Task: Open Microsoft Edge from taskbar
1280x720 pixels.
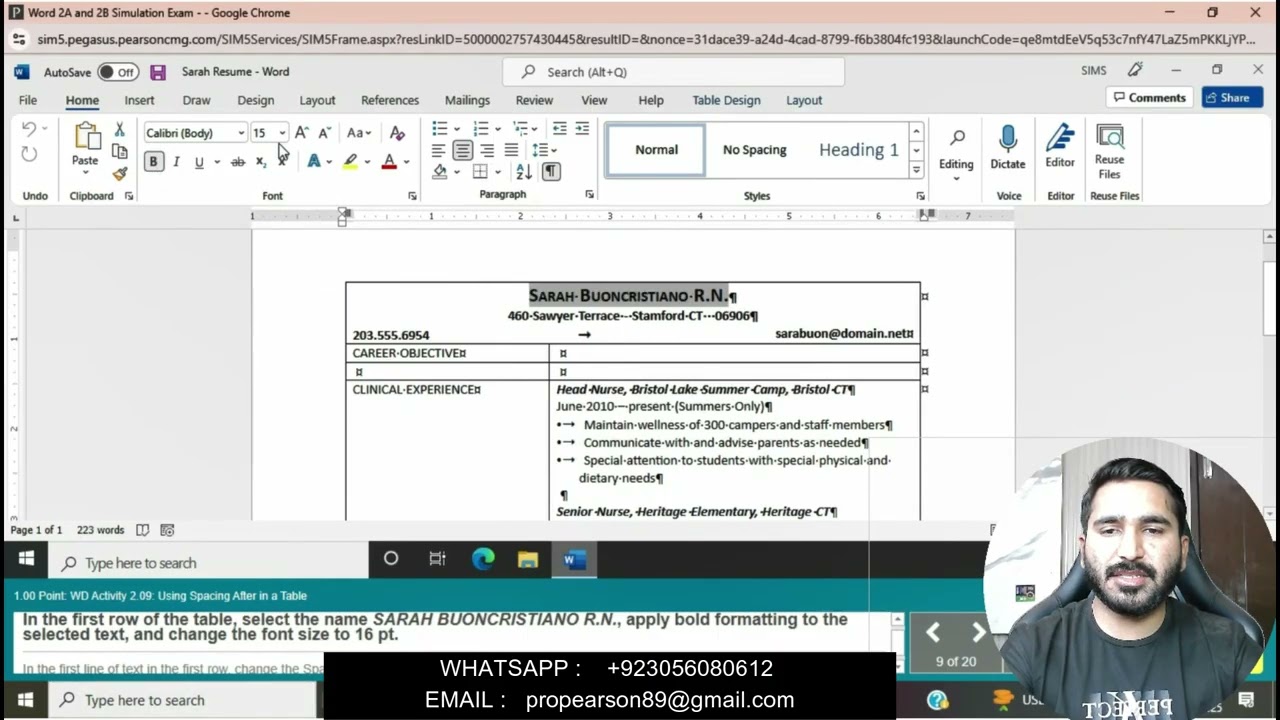Action: click(483, 560)
